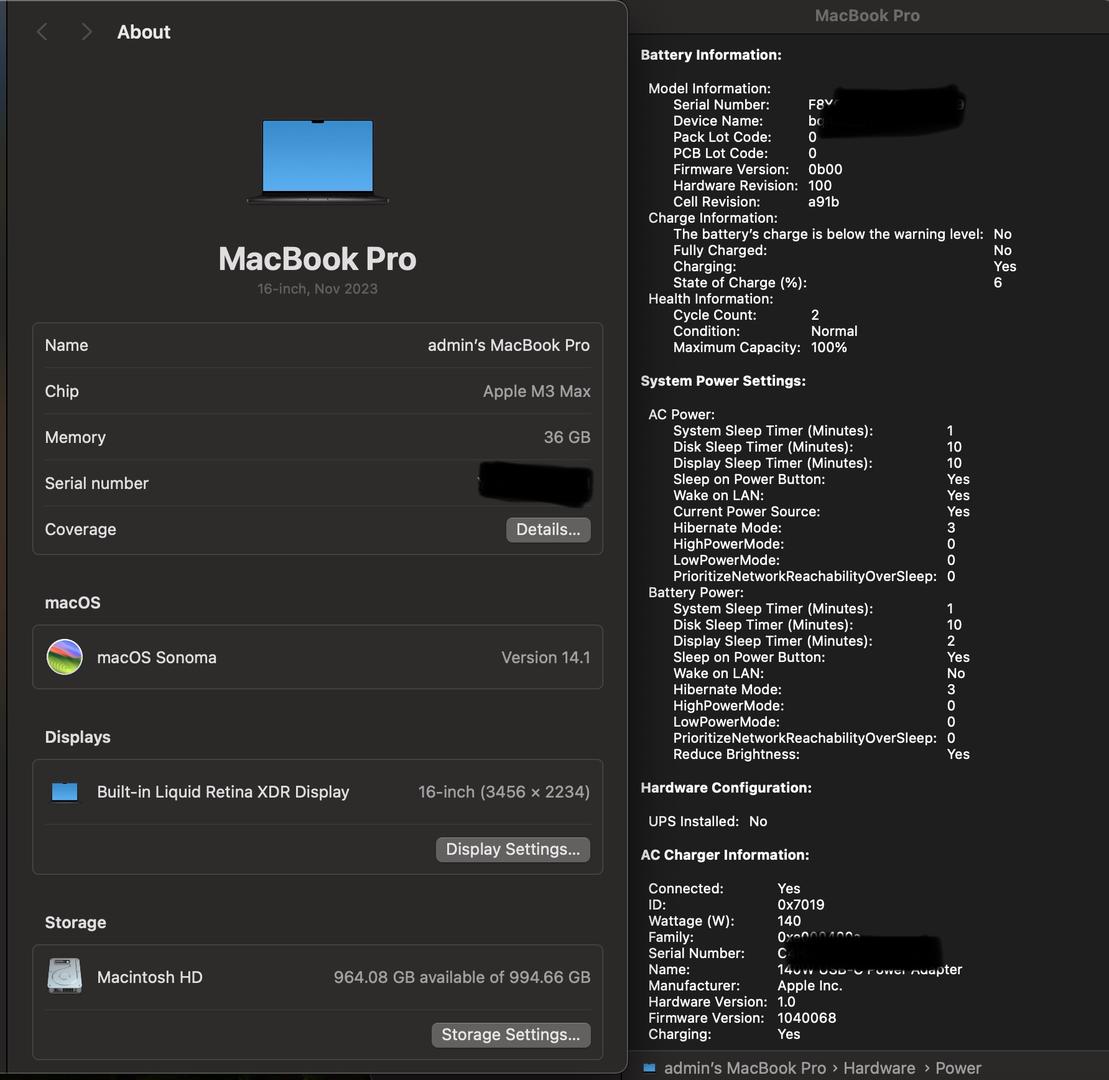
Task: Click the back navigation chevron
Action: pyautogui.click(x=42, y=32)
